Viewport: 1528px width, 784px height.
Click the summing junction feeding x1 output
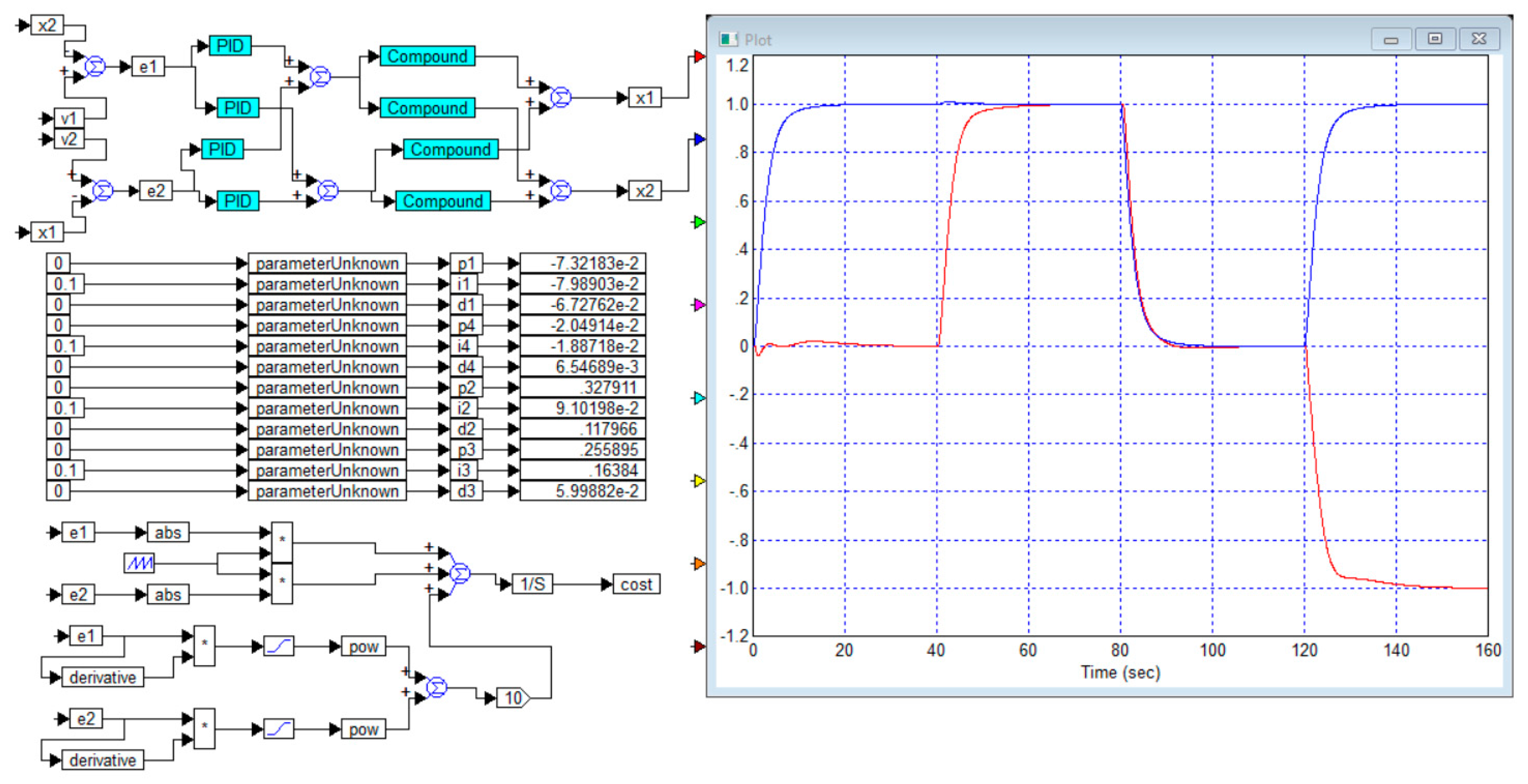tap(561, 97)
